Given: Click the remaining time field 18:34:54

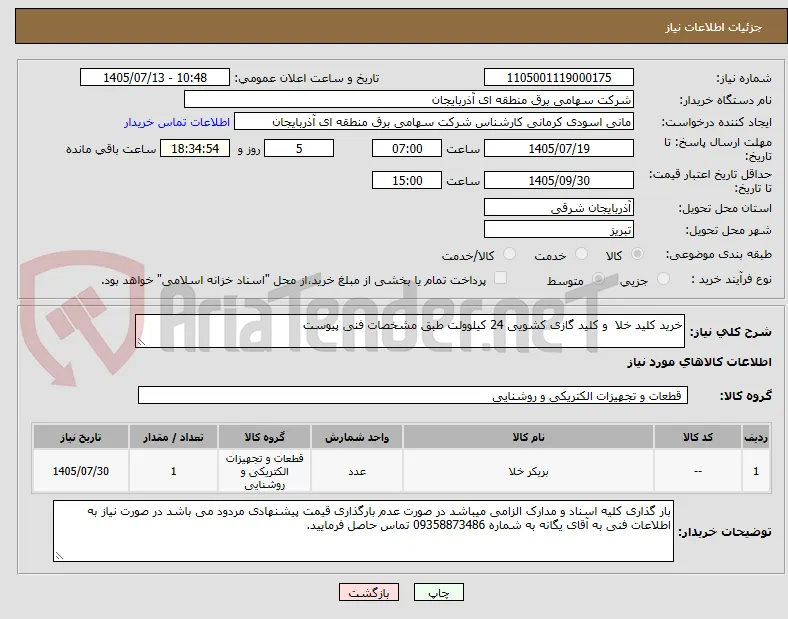Looking at the screenshot, I should tap(195, 149).
